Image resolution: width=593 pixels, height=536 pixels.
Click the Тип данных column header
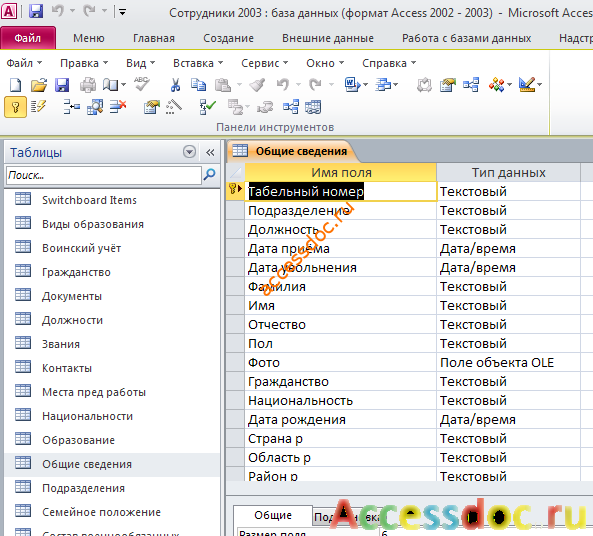[x=508, y=172]
